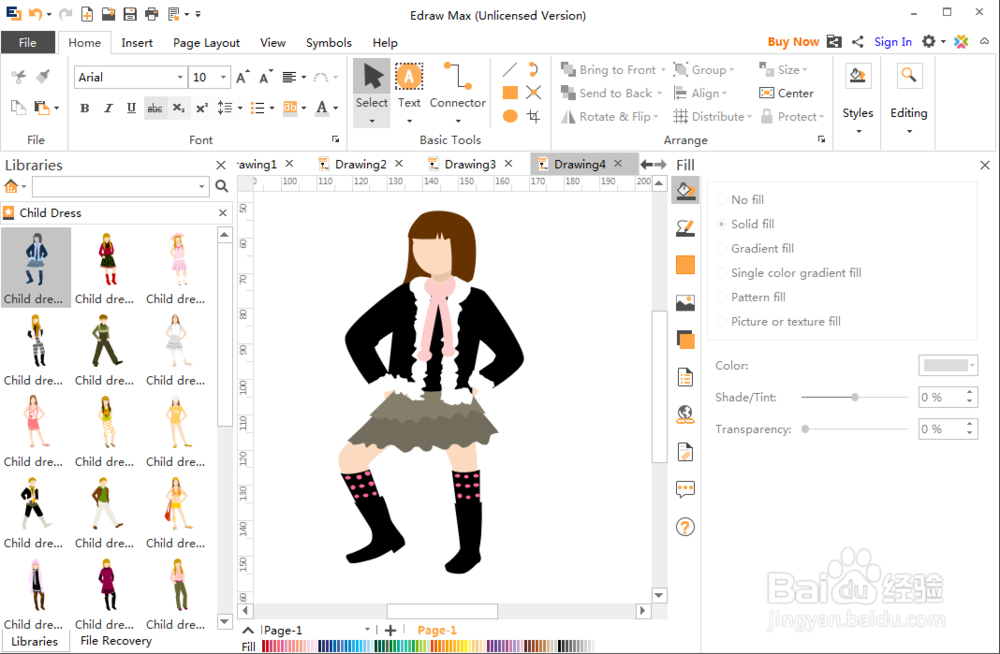
Task: Switch to the Drawing2 document tab
Action: (x=360, y=164)
